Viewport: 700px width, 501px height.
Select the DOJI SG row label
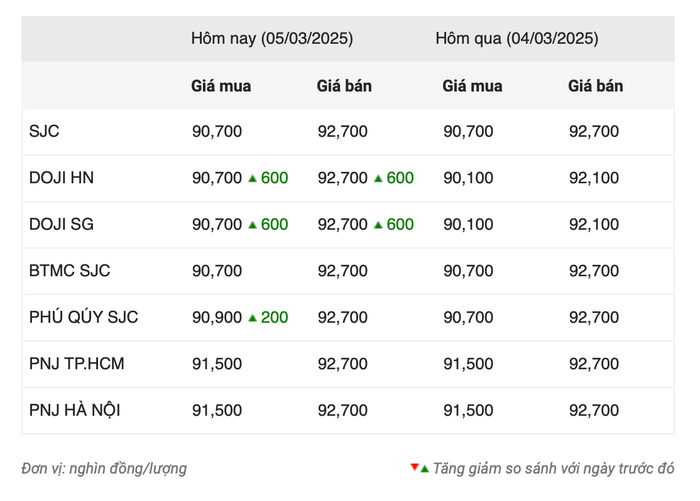click(62, 224)
